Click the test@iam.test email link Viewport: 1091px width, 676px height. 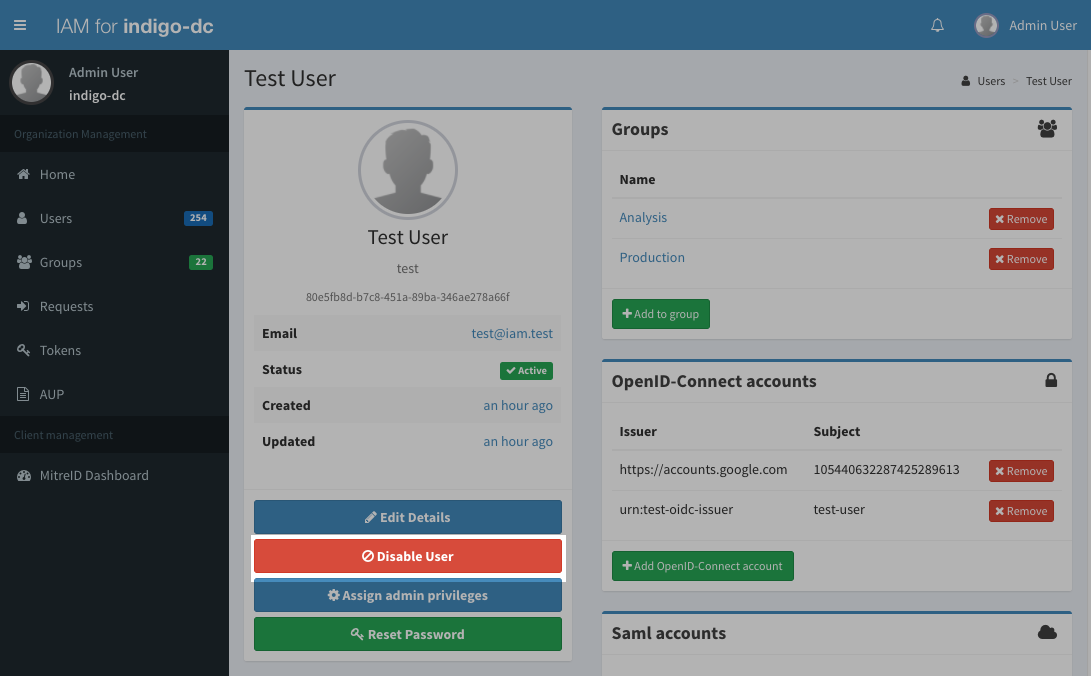click(x=512, y=333)
